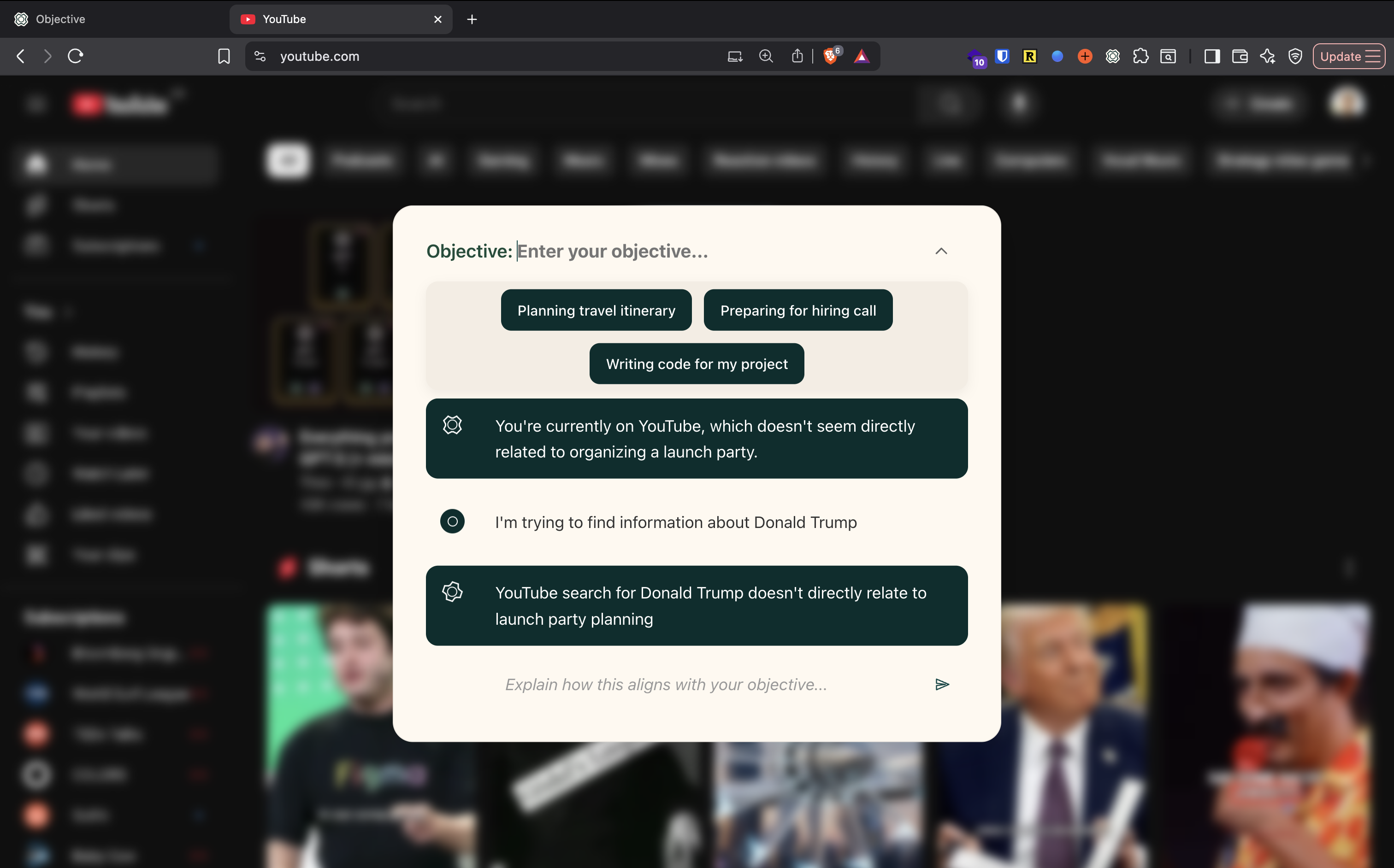Click the send arrow icon in the dialog
The height and width of the screenshot is (868, 1394).
(941, 684)
